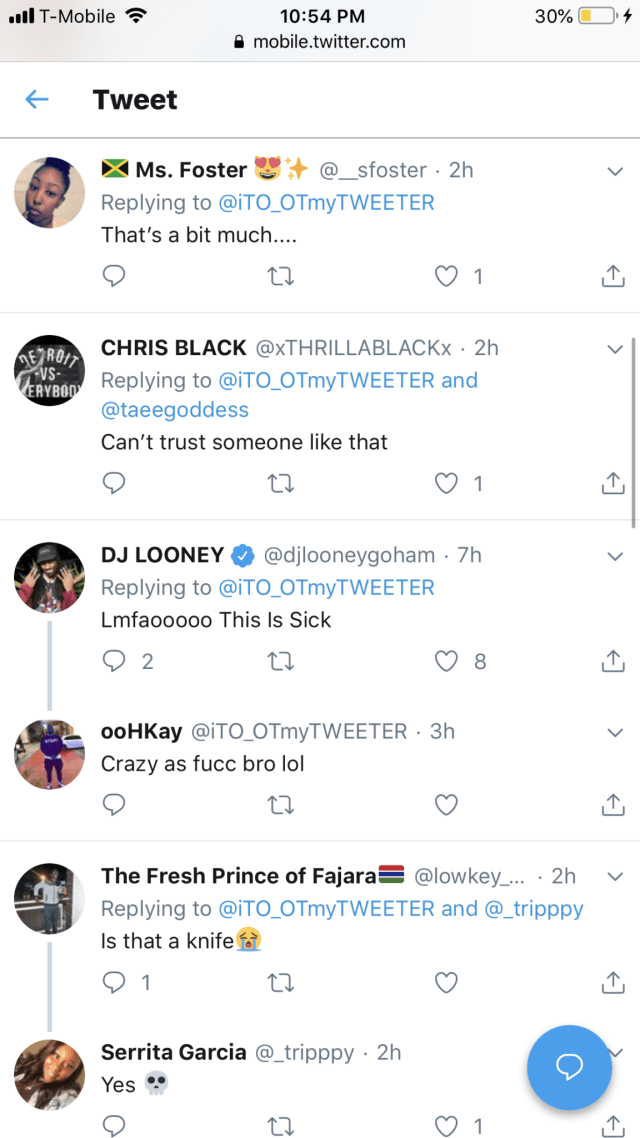
Task: Open Serrita Garcia's profile picture
Action: (x=49, y=1073)
